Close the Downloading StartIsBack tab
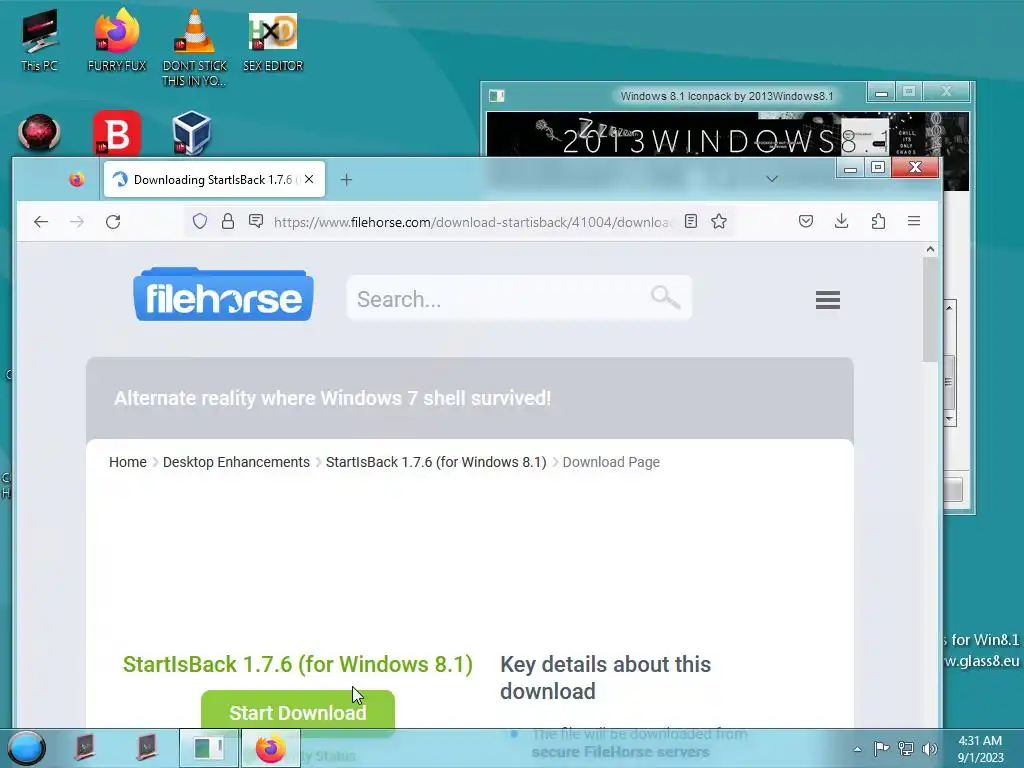The image size is (1024, 768). [310, 179]
